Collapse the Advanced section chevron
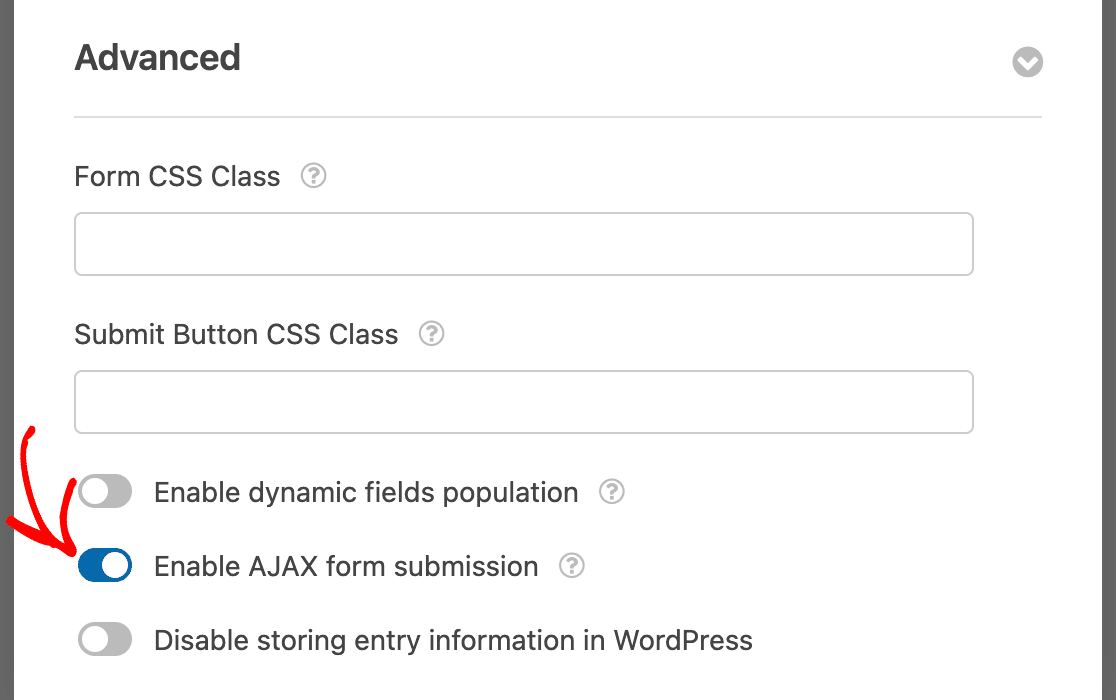 pyautogui.click(x=1027, y=63)
